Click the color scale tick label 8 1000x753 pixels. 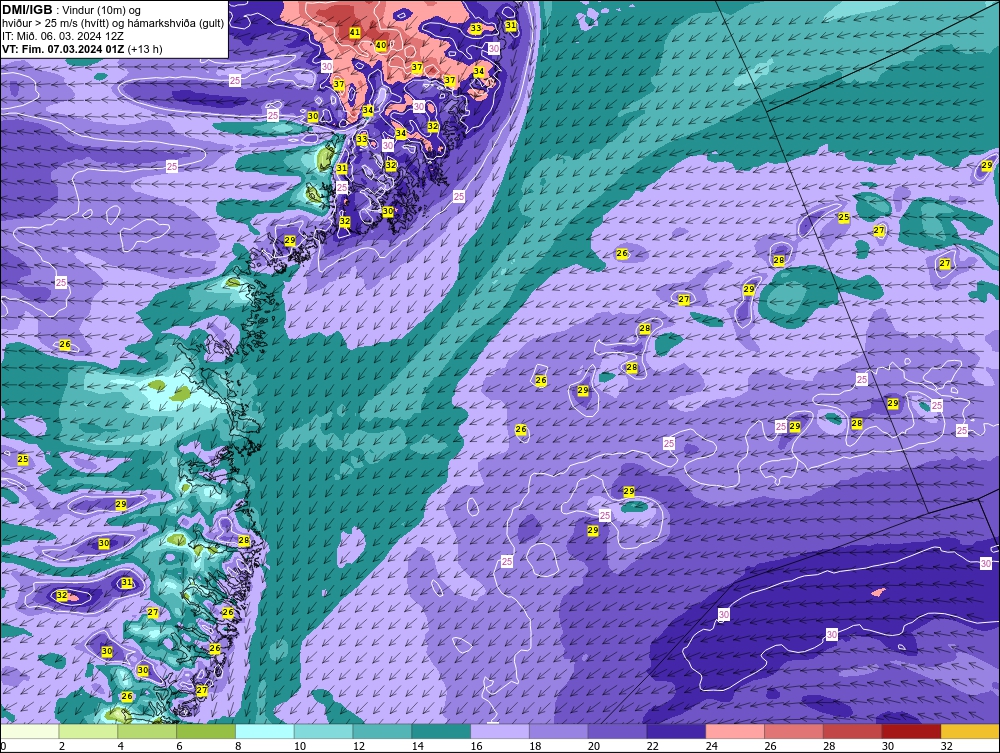coord(238,746)
